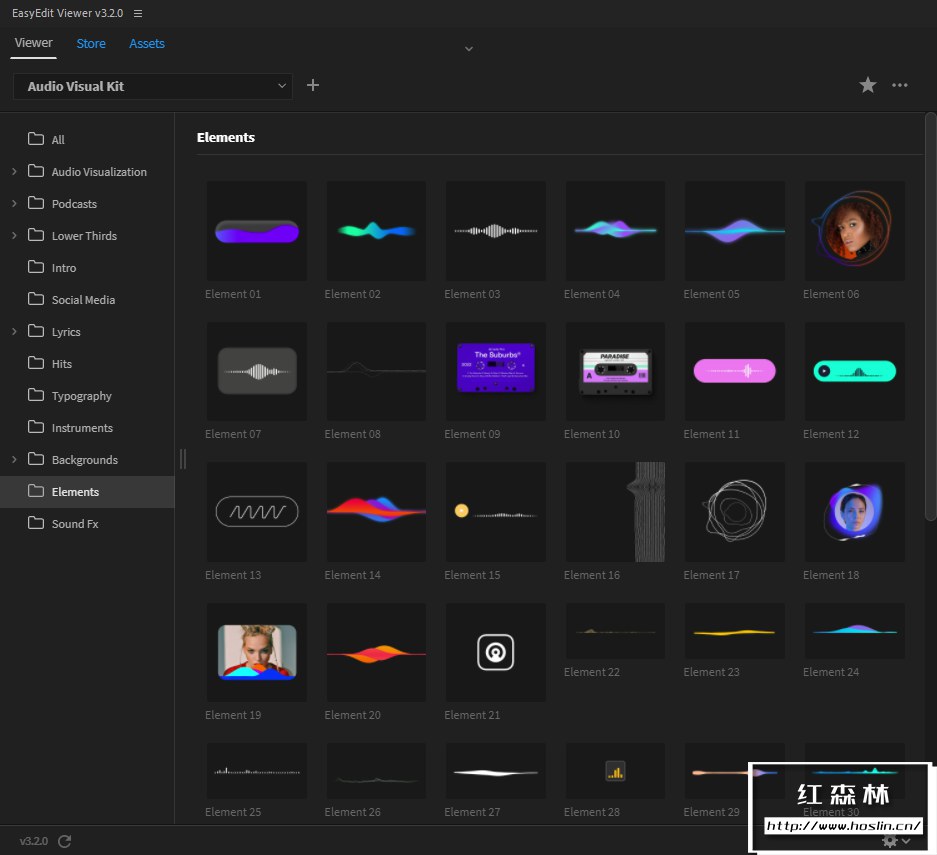Select Element 12 teal player pill thumbnail
This screenshot has width=937, height=855.
(x=855, y=371)
